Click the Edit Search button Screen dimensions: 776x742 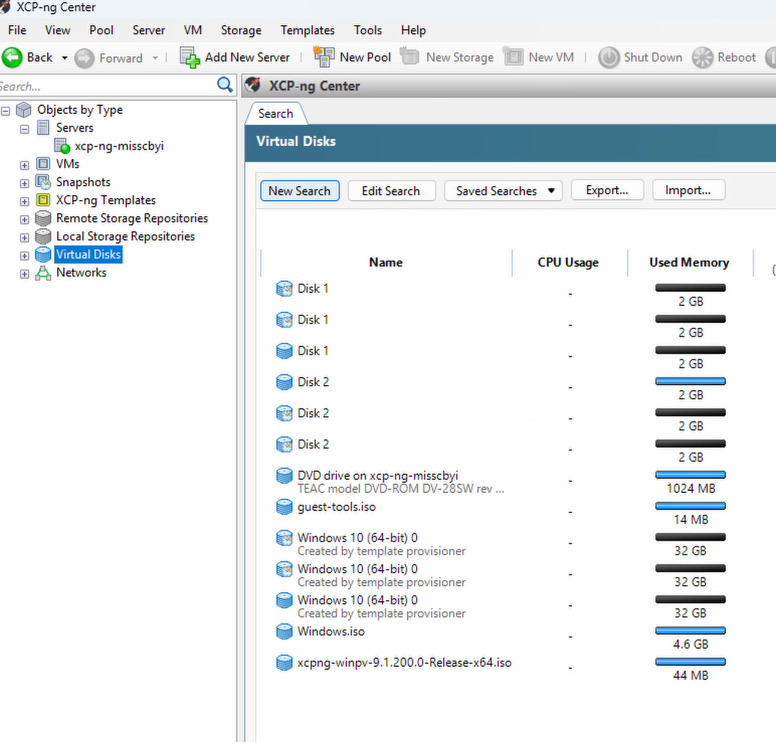(x=391, y=191)
